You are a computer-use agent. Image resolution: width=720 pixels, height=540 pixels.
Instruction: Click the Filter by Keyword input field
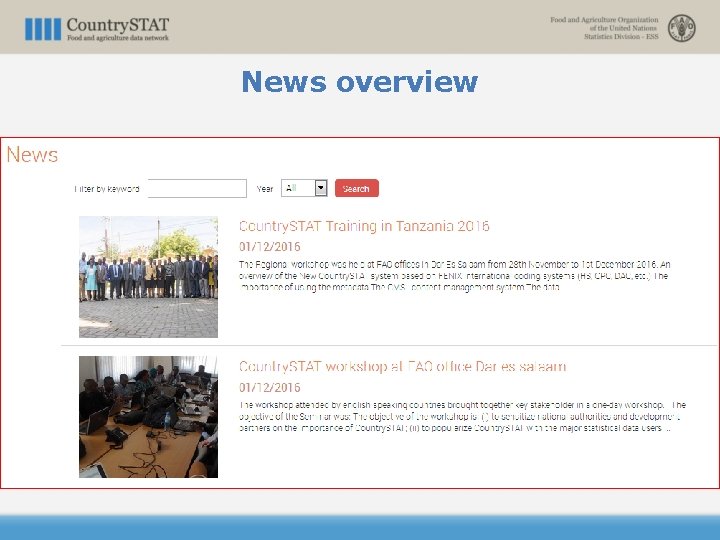(x=197, y=188)
